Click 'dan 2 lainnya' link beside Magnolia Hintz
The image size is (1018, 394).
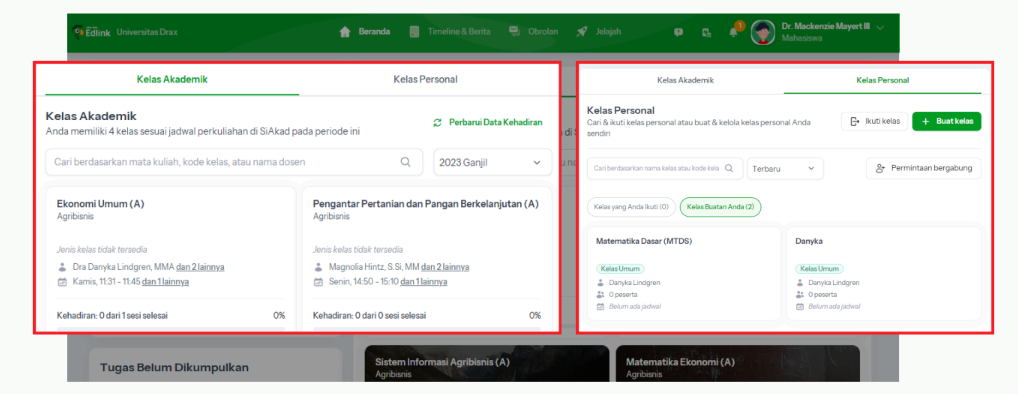click(x=445, y=267)
